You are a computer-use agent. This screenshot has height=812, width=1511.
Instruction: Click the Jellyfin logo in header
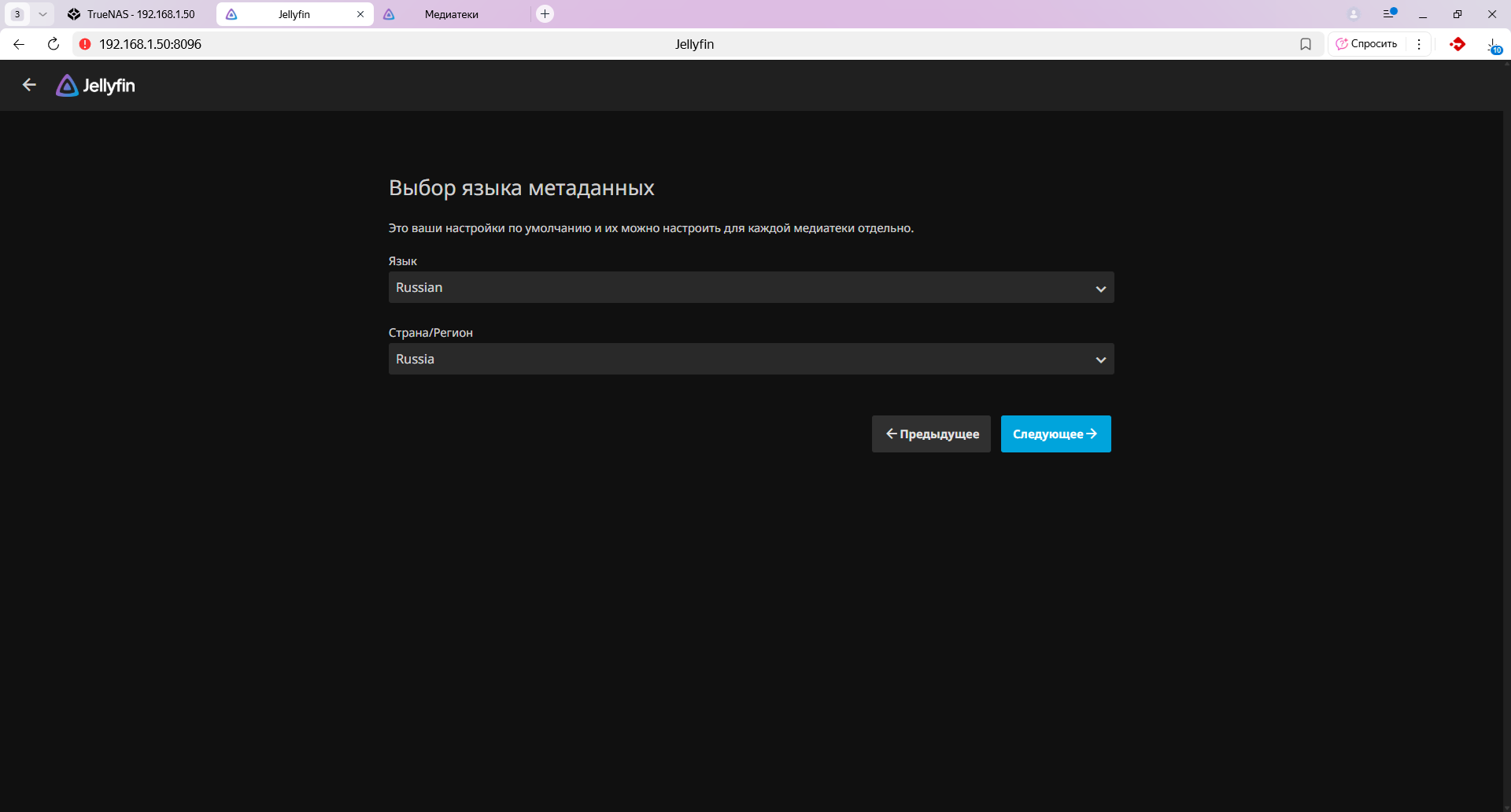[x=95, y=86]
